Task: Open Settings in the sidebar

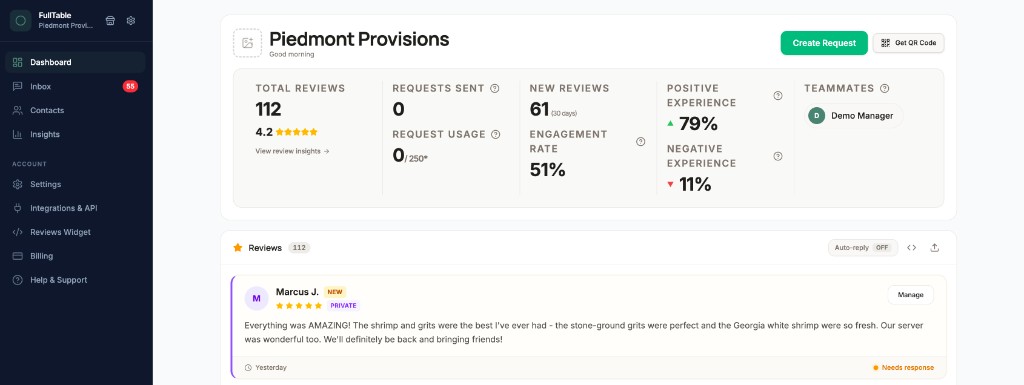Action: coord(75,184)
